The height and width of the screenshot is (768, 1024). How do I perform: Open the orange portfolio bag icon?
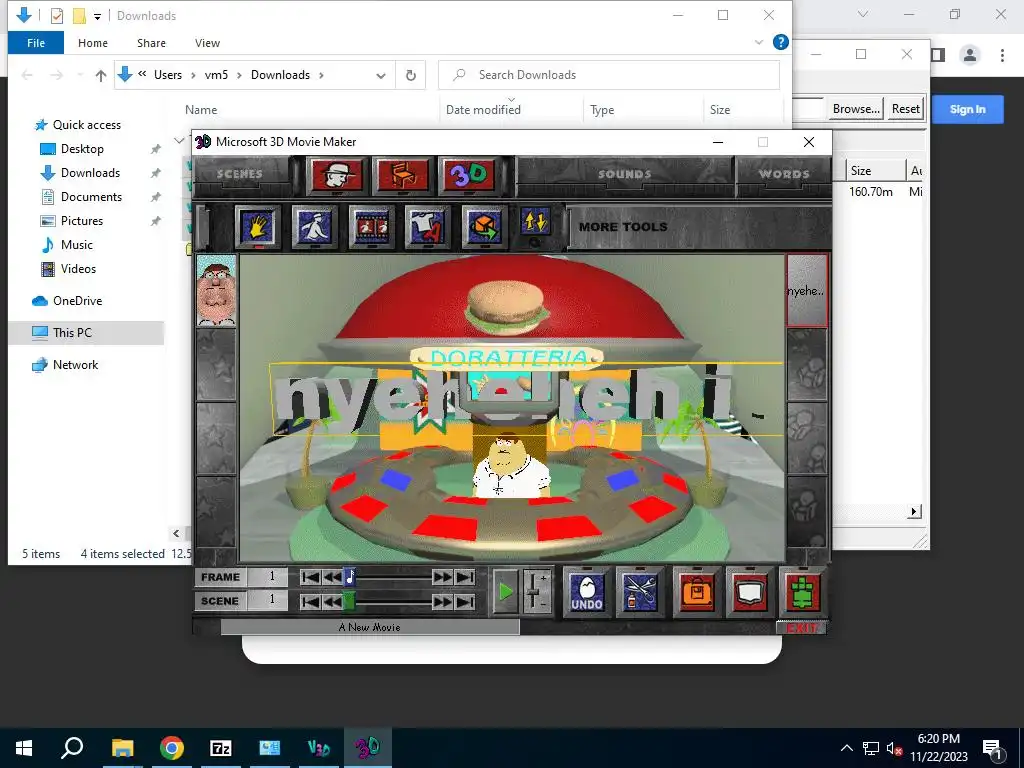pyautogui.click(x=697, y=592)
